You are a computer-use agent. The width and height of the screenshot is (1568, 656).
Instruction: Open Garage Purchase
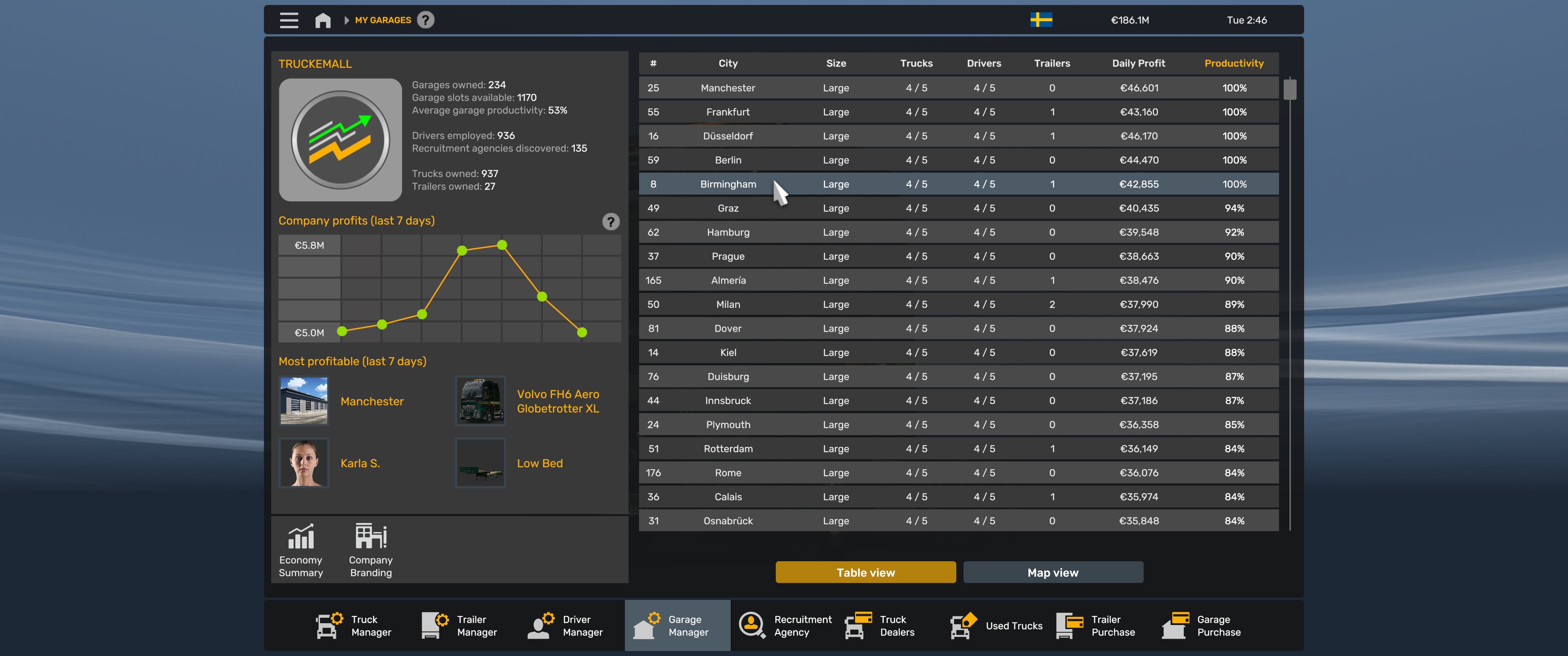click(x=1202, y=625)
